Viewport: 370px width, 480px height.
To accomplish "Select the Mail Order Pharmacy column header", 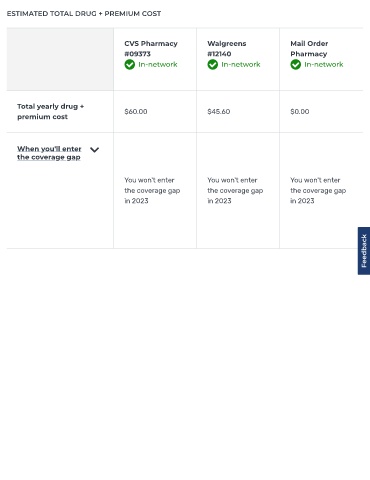I will point(309,49).
